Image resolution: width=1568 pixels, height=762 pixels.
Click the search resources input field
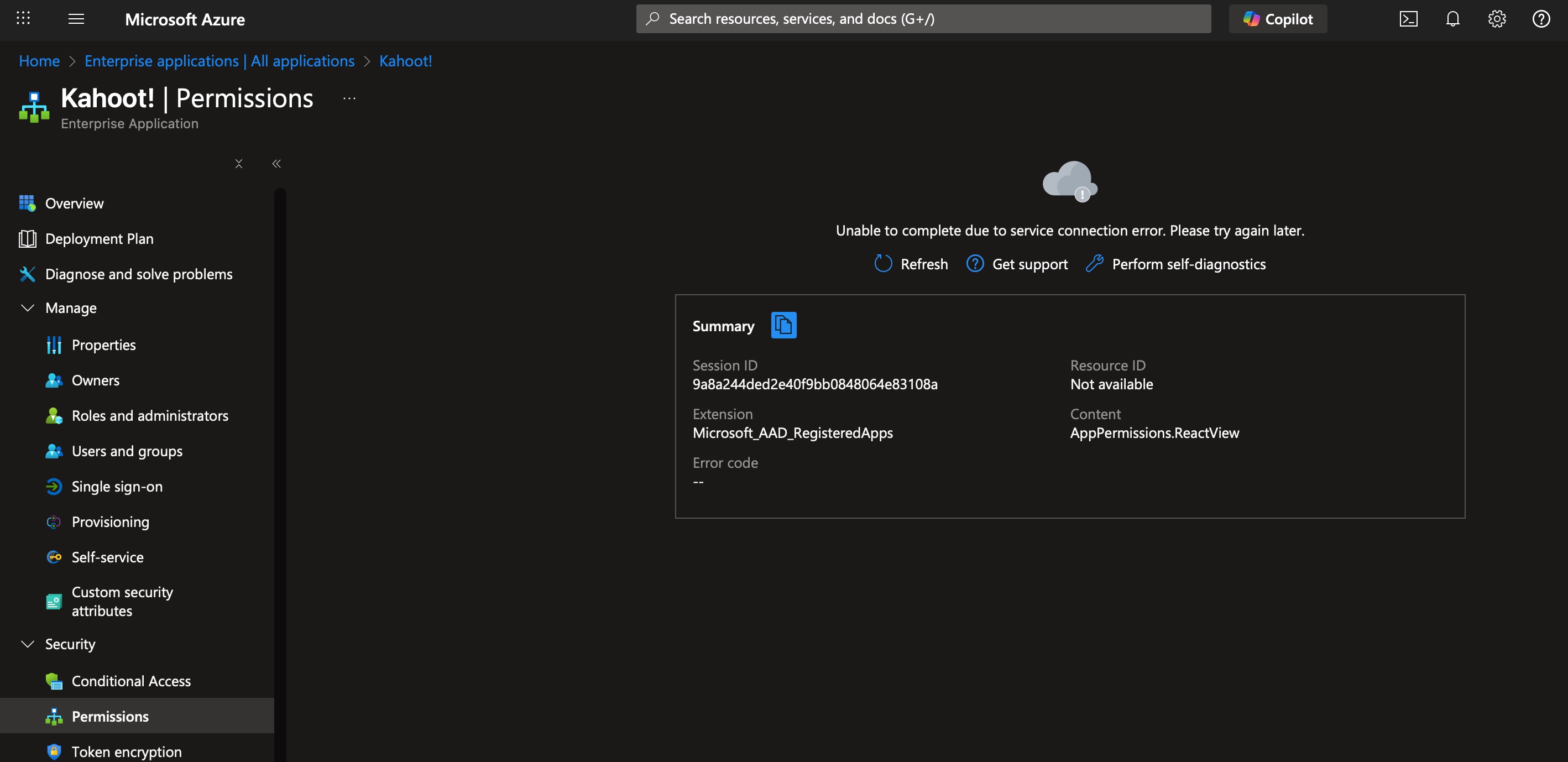(923, 19)
